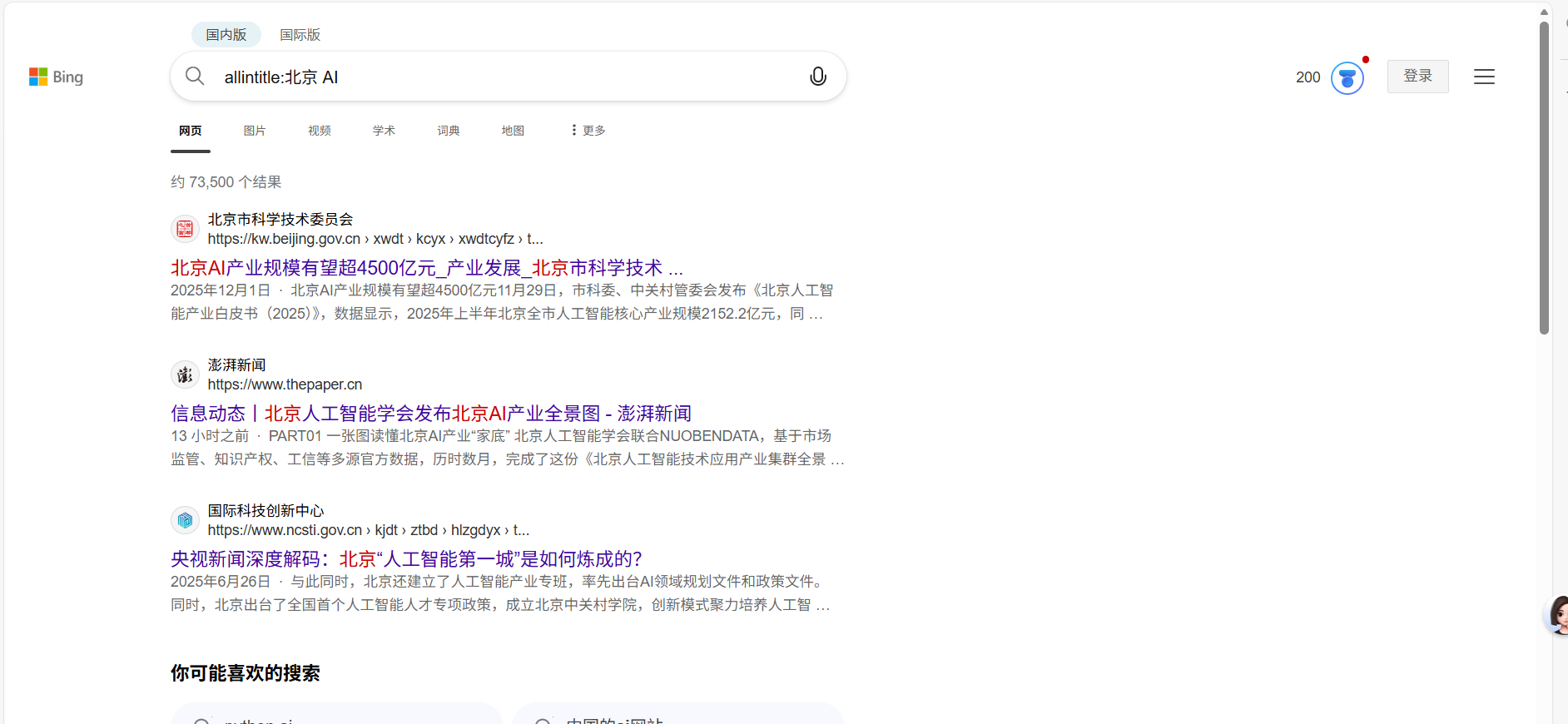Click the 北京市科学技术委员会 site favicon
The image size is (1568, 724).
[185, 229]
